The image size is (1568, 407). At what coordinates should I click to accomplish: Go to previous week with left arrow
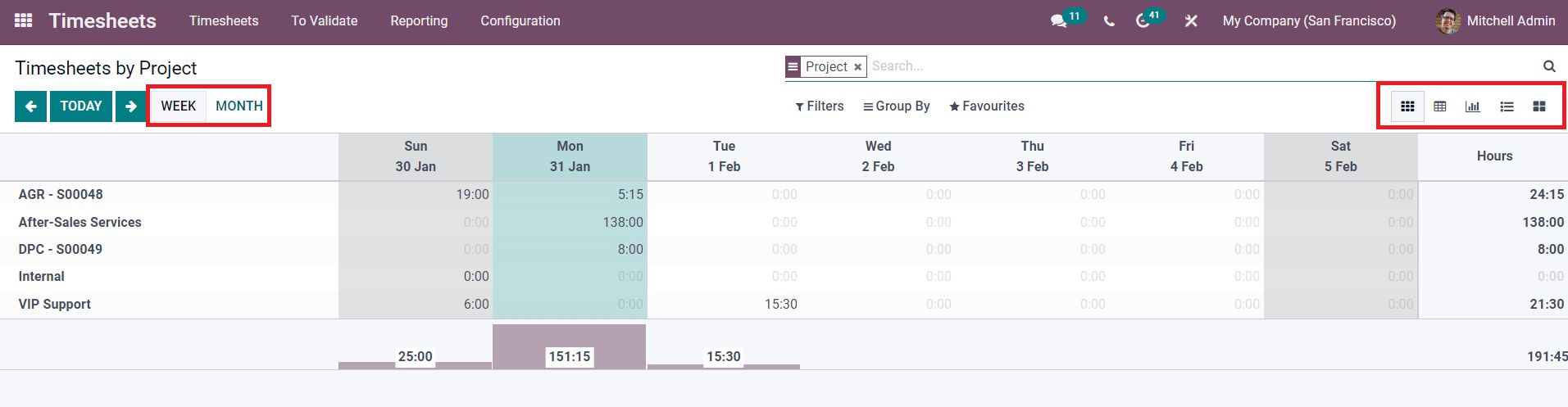(x=30, y=106)
